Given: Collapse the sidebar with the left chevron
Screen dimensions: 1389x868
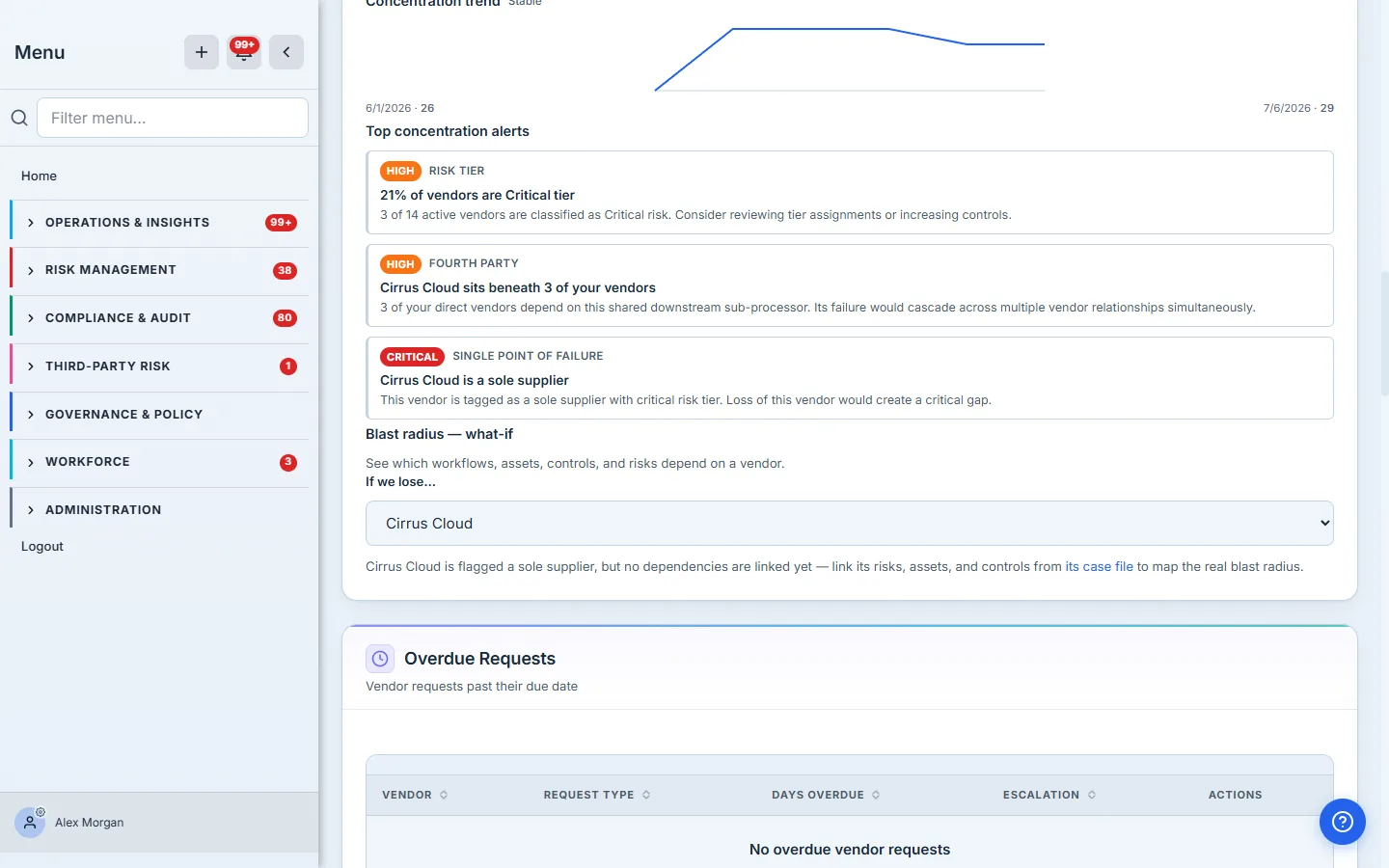Looking at the screenshot, I should tap(286, 52).
